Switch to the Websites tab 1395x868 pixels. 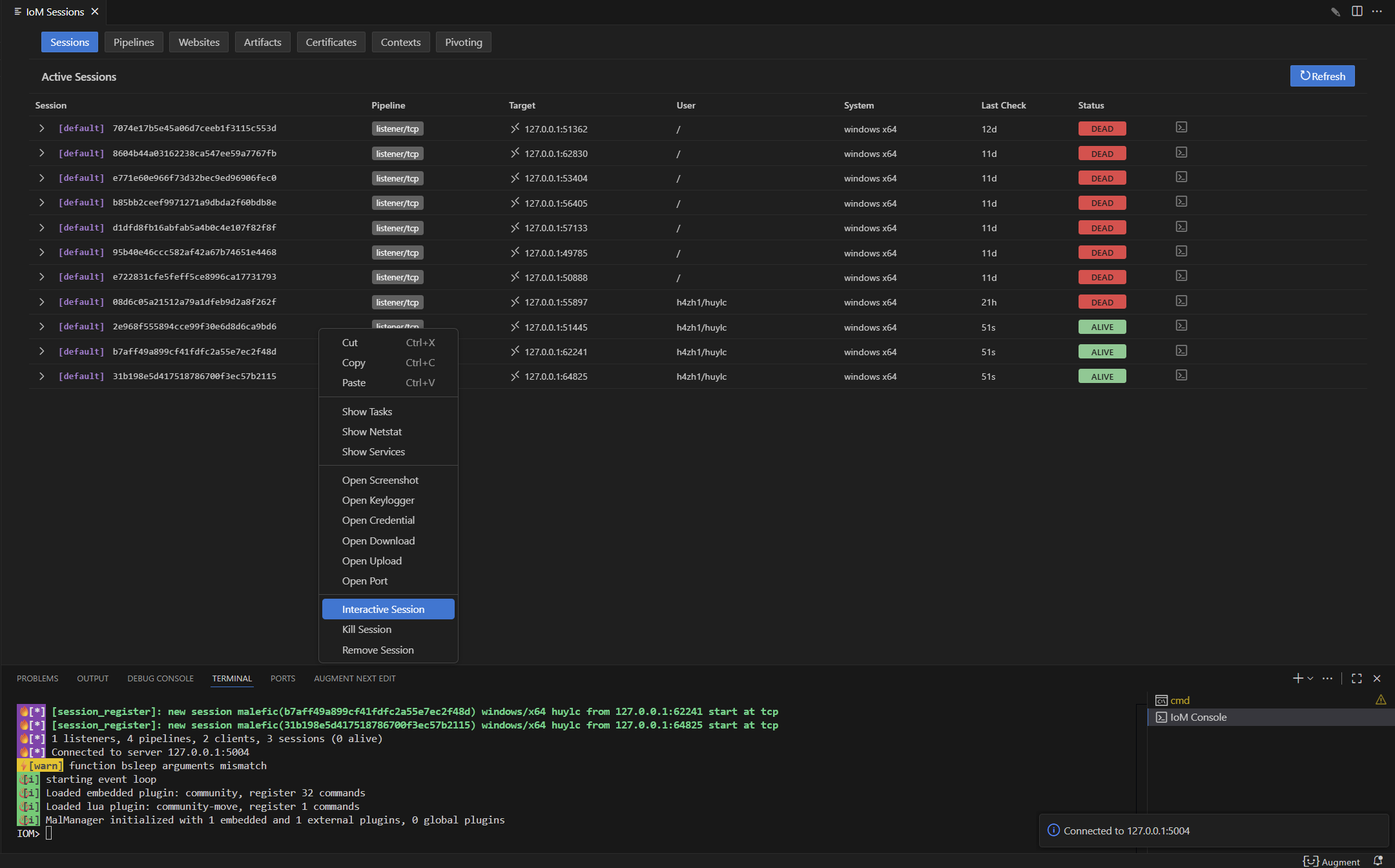[x=199, y=42]
